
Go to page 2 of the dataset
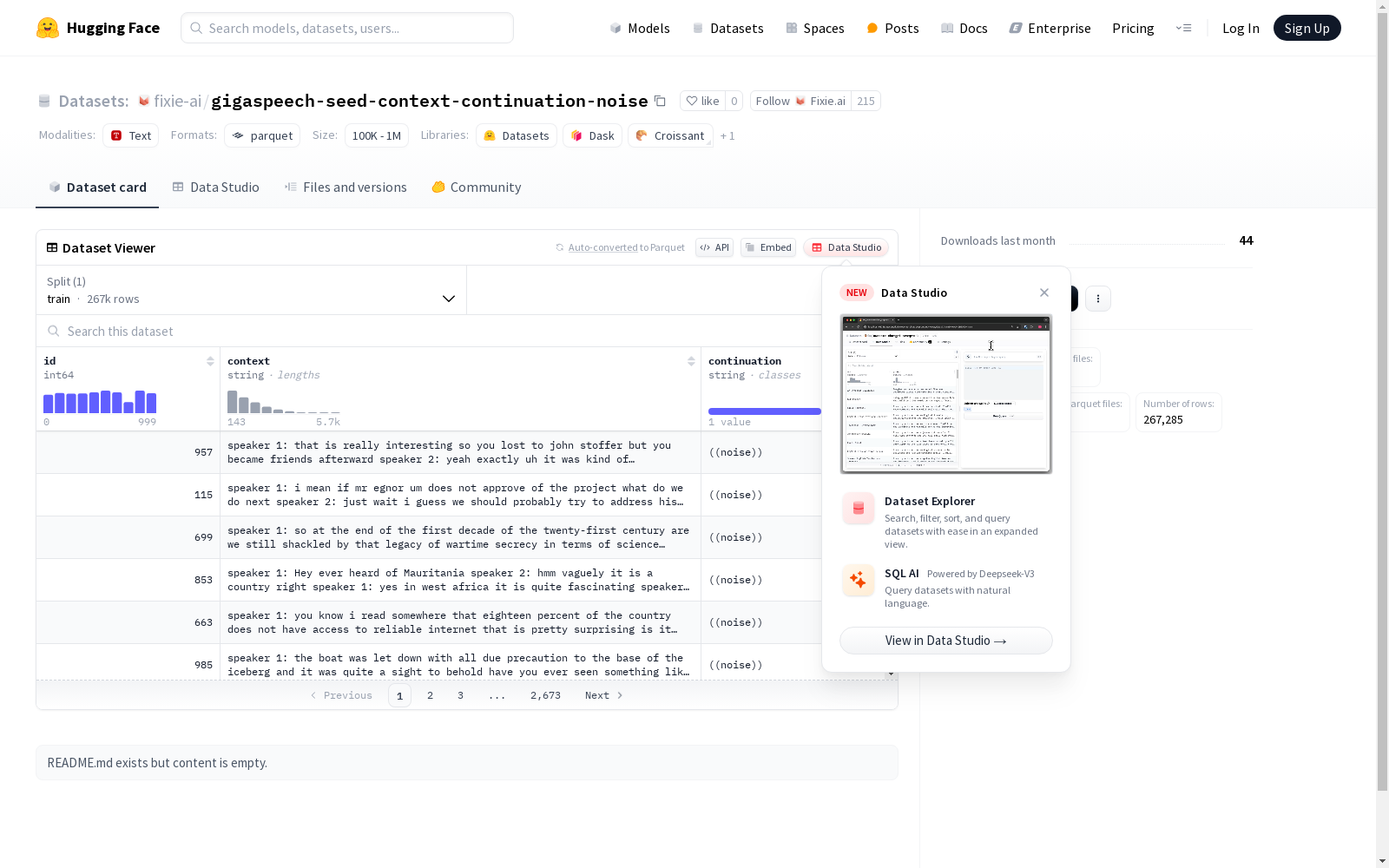tap(430, 695)
